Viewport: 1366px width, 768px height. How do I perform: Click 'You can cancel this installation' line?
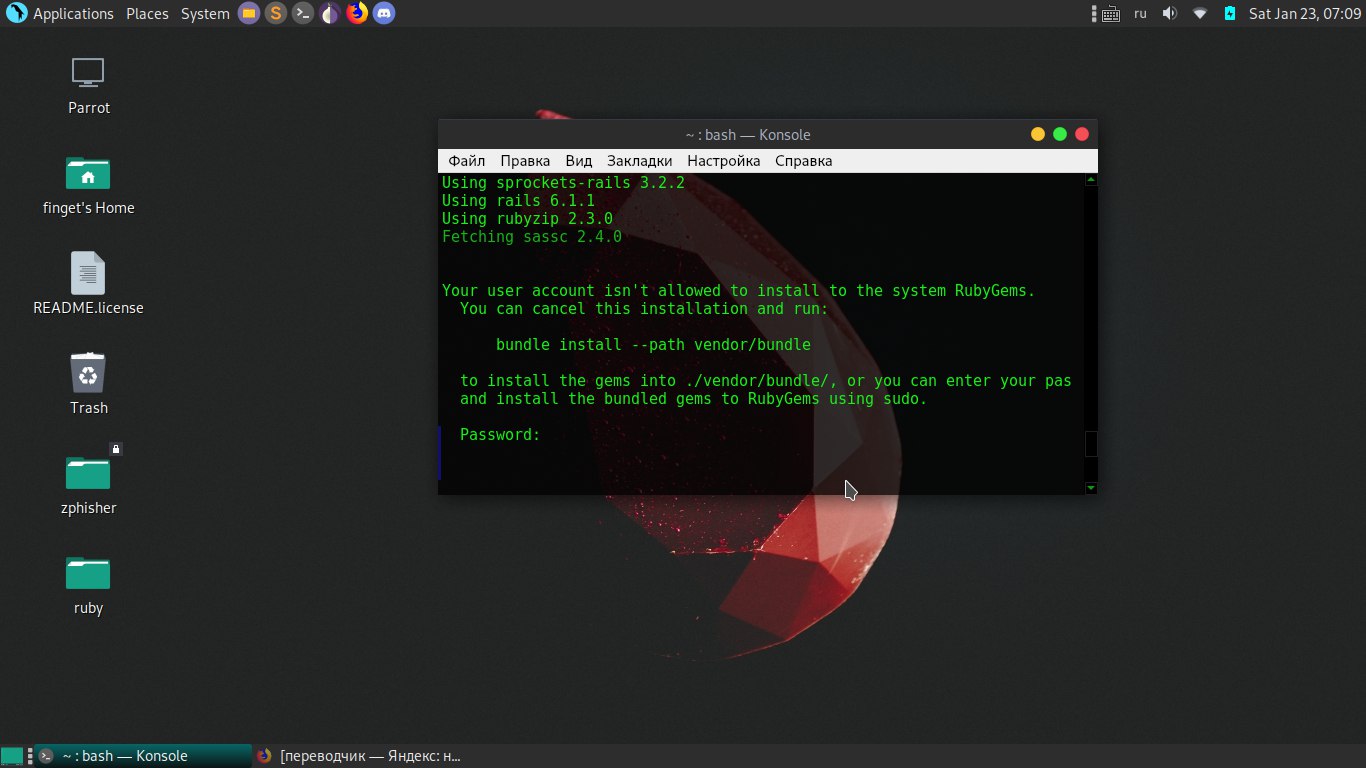click(x=644, y=309)
